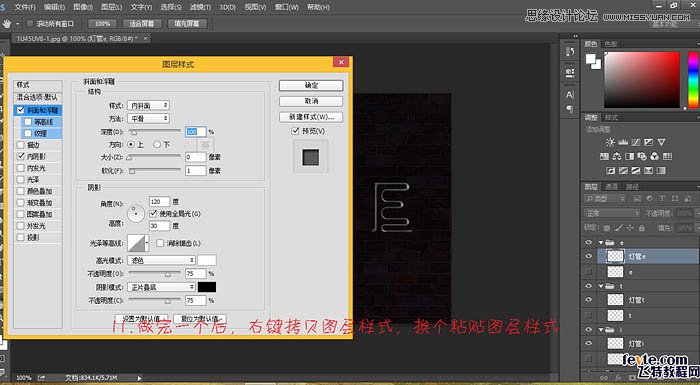Screen dimensions: 700x385
Task: Click the 填充屏幕 button
Action: 187,23
